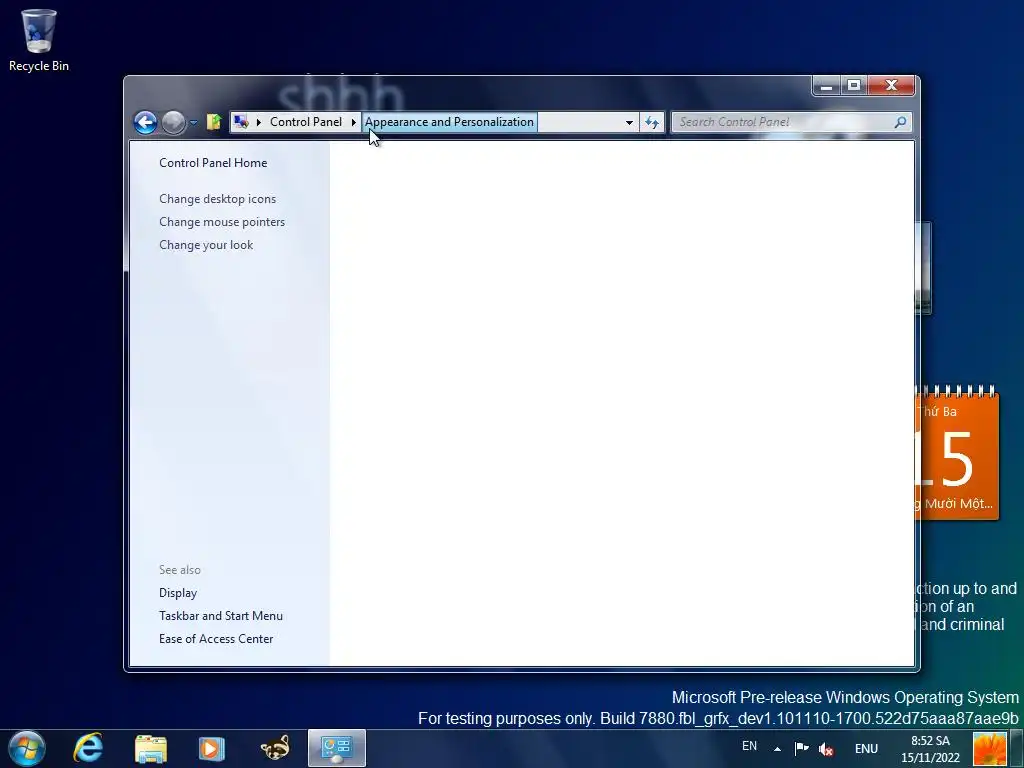Minimize the Control Panel window

[826, 86]
